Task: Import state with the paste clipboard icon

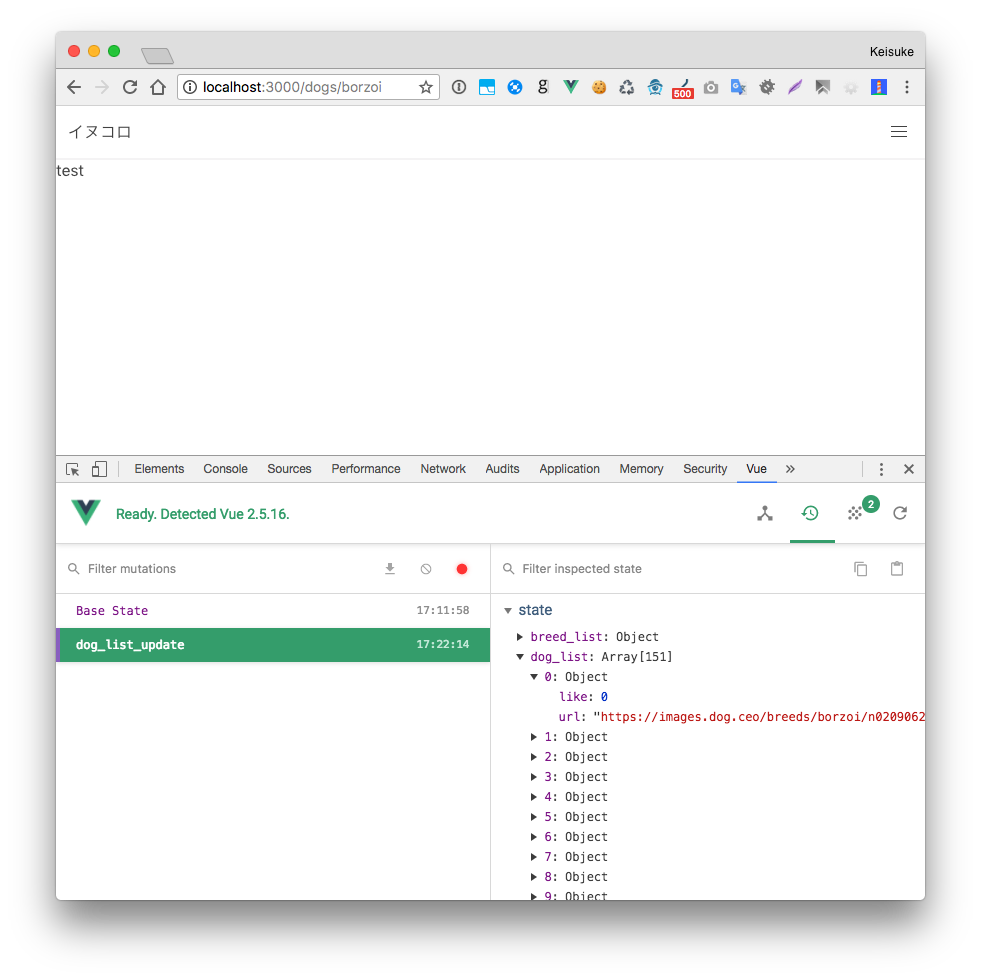Action: (x=897, y=568)
